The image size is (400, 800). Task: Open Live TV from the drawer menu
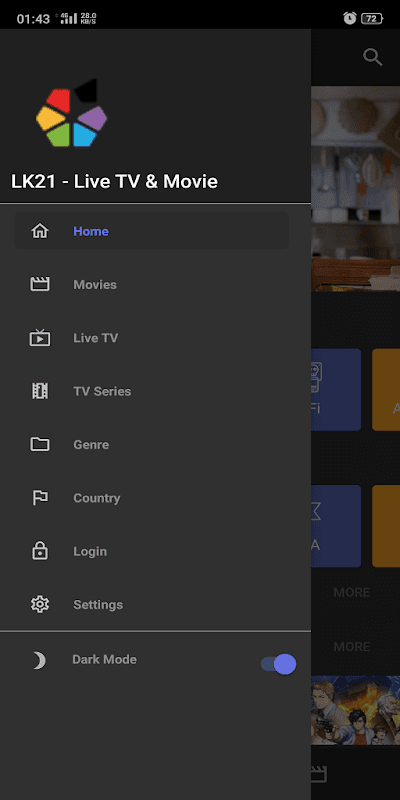[x=152, y=338]
